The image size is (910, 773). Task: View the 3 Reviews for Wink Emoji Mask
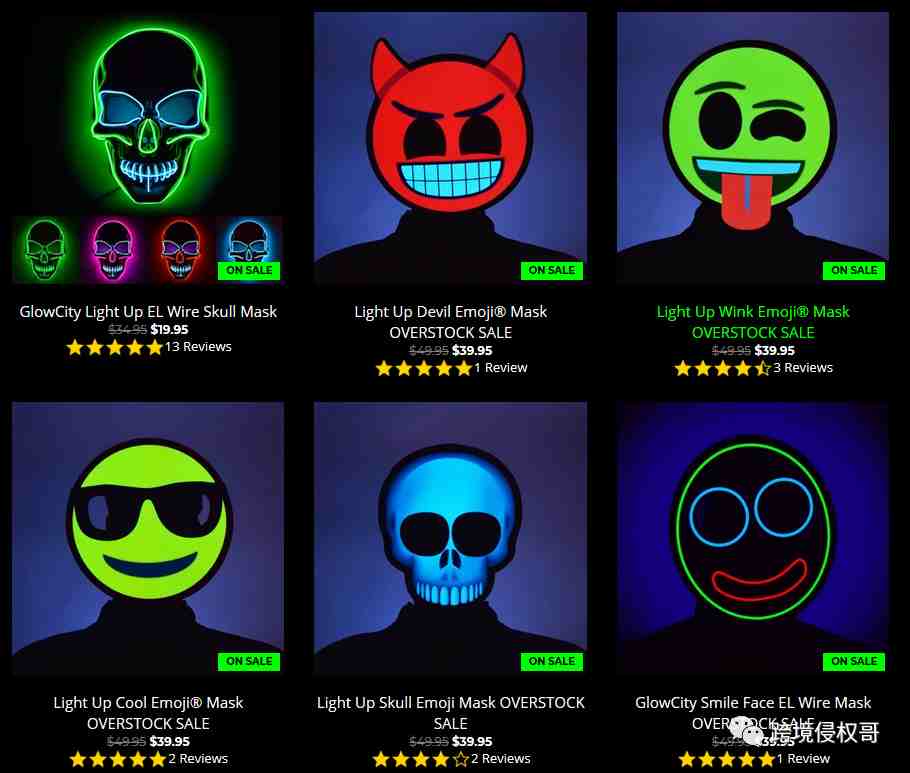(x=803, y=367)
